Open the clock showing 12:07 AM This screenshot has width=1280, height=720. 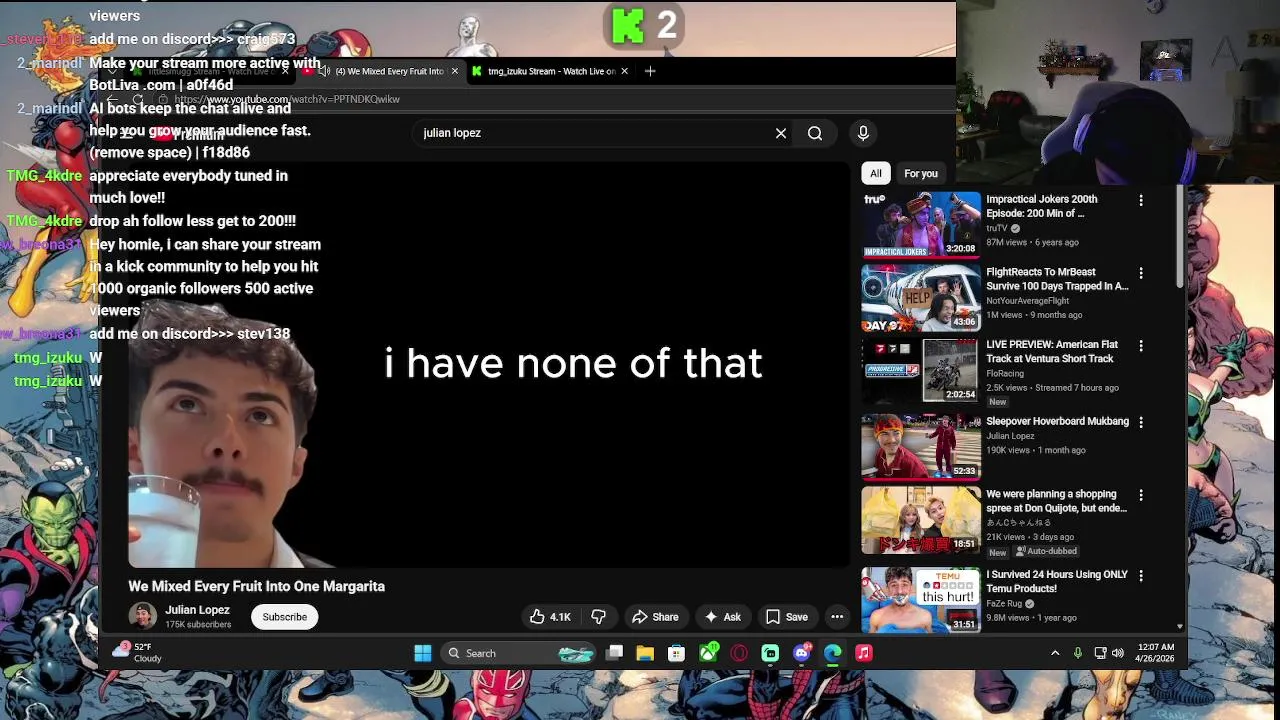click(x=1155, y=653)
